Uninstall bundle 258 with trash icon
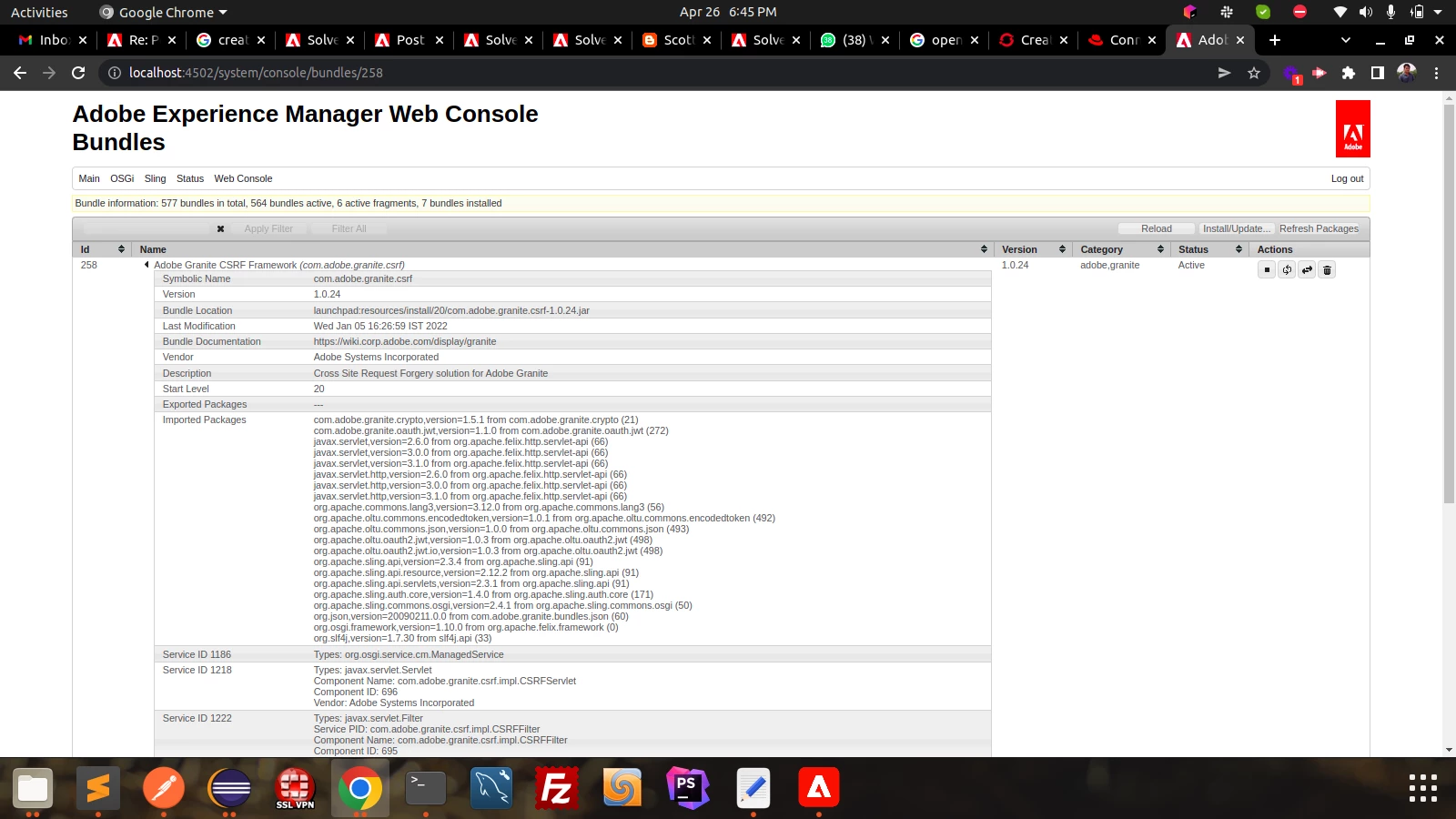The image size is (1456, 819). point(1327,269)
